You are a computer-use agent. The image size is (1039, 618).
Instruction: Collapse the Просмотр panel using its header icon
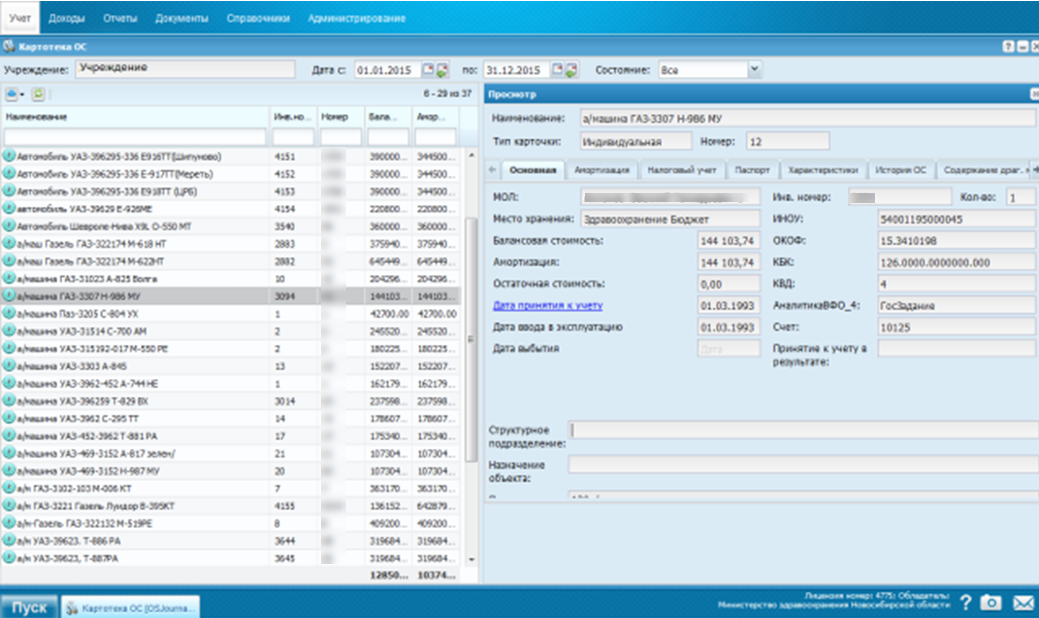click(1034, 94)
